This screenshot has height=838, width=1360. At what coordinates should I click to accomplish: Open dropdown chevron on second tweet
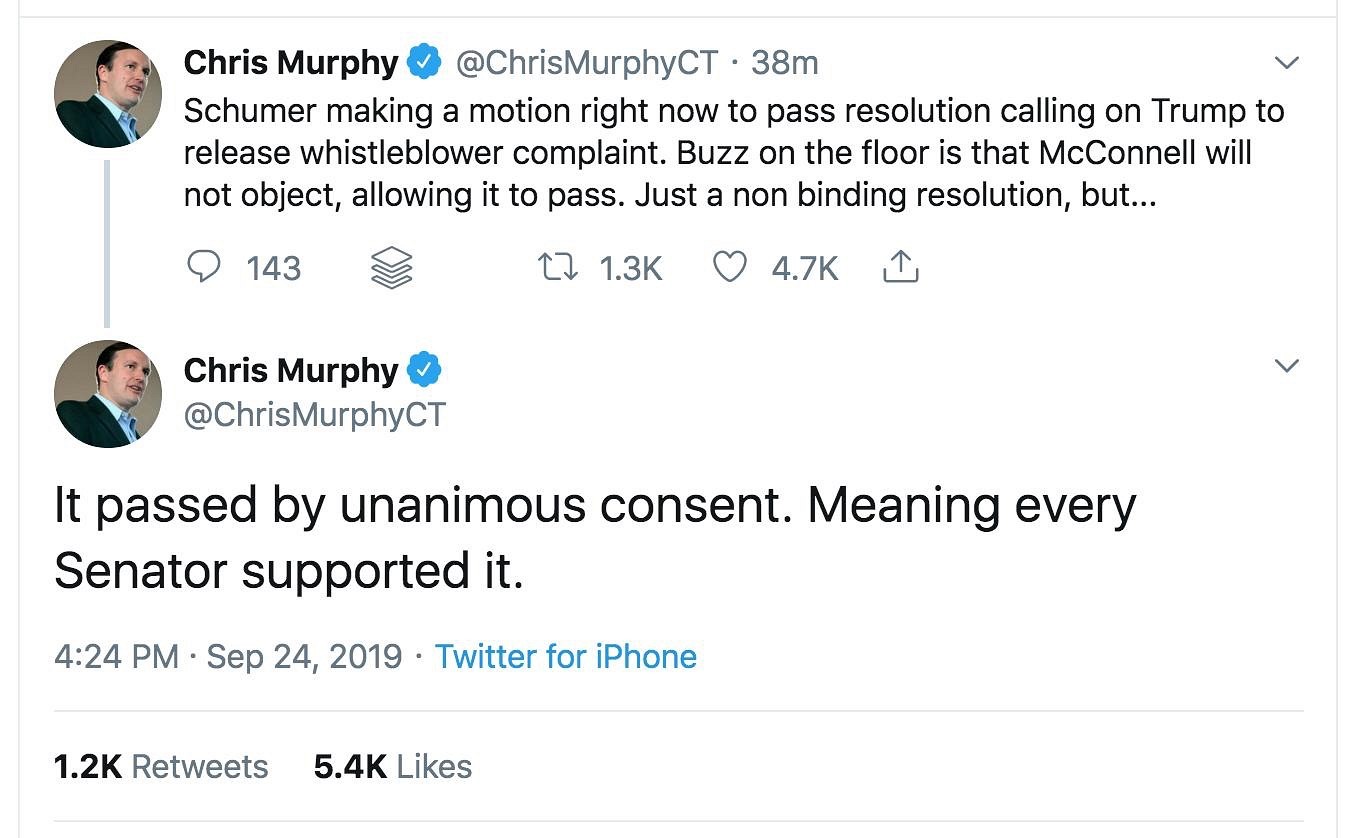(1287, 365)
